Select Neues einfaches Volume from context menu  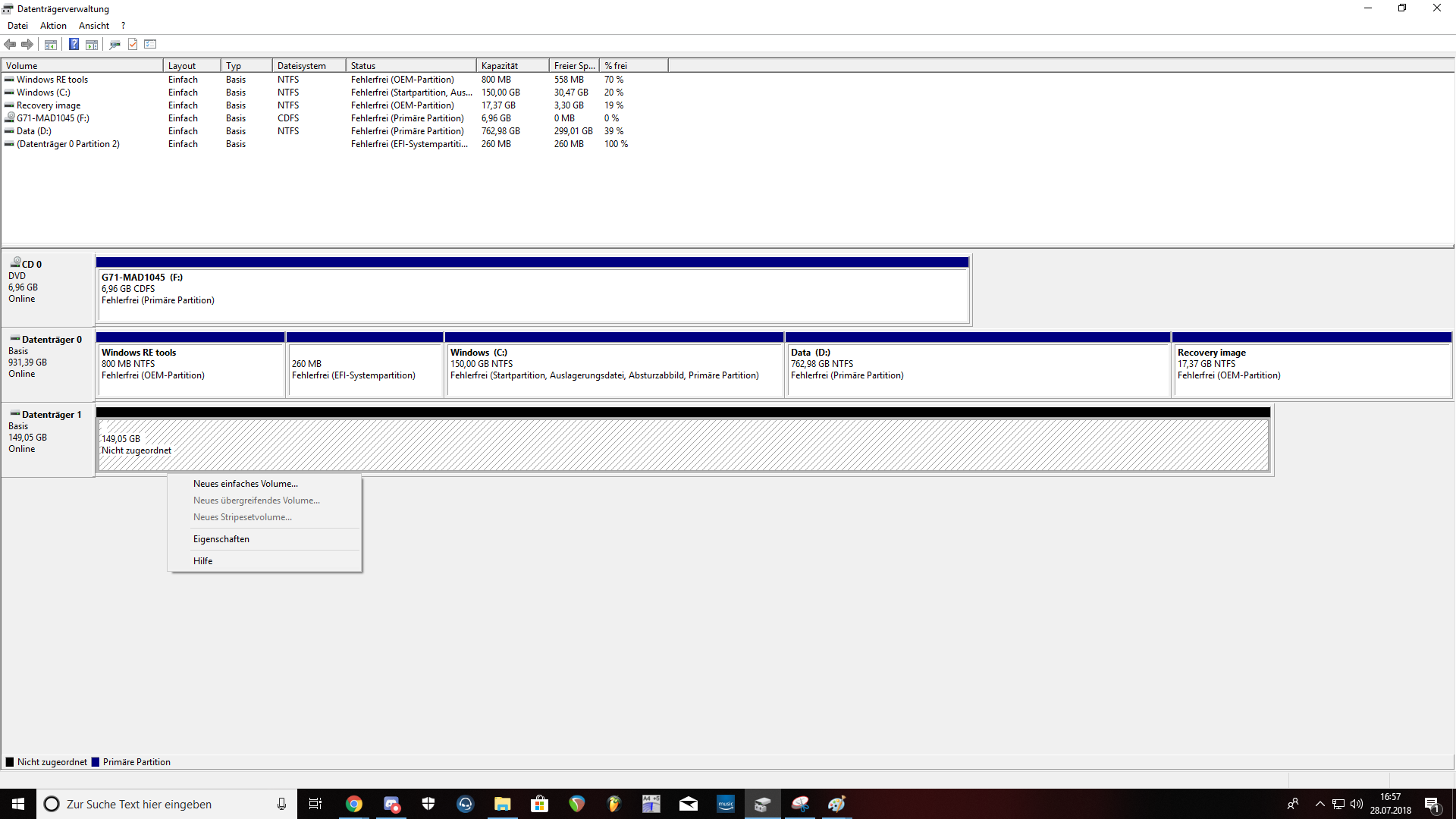click(245, 484)
